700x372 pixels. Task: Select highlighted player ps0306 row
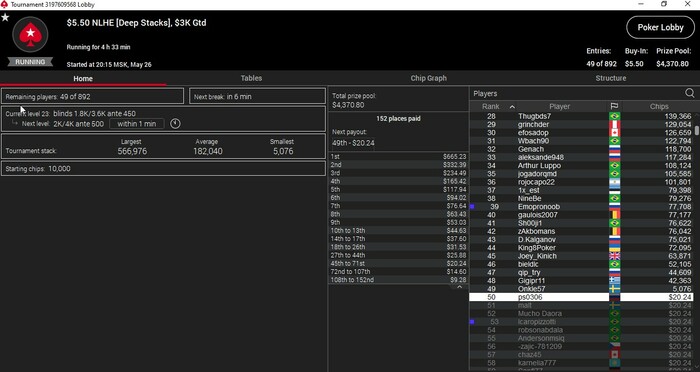[581, 297]
